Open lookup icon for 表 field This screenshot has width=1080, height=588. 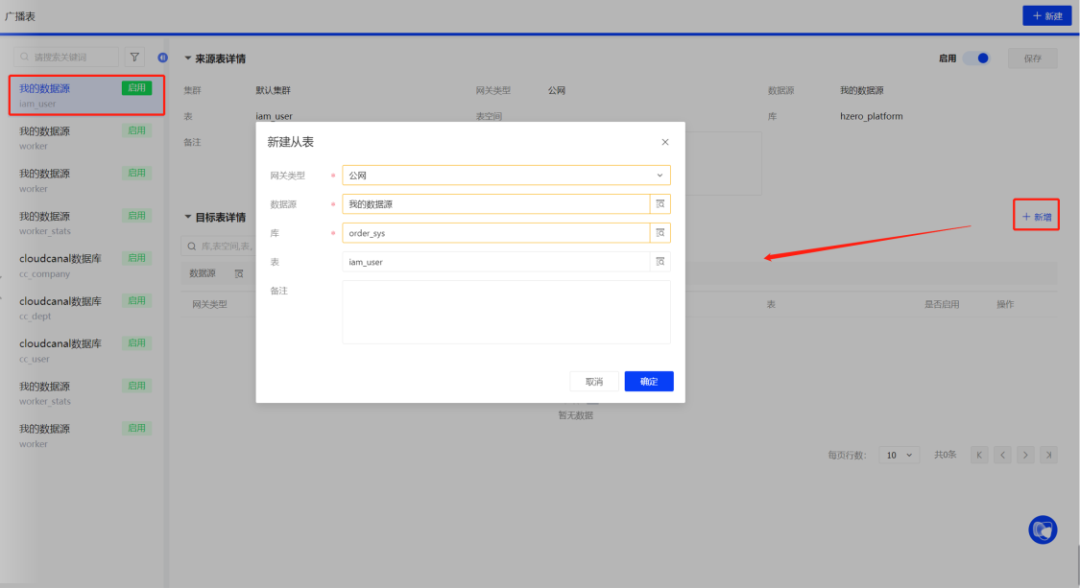pos(660,262)
